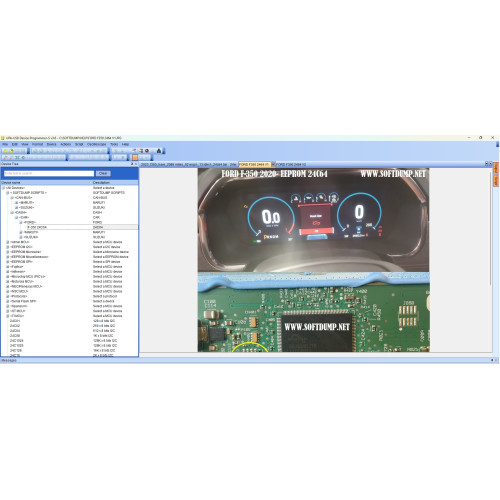Screen dimensions: 500x500
Task: Select the 24C08 device entry
Action: coord(15,336)
